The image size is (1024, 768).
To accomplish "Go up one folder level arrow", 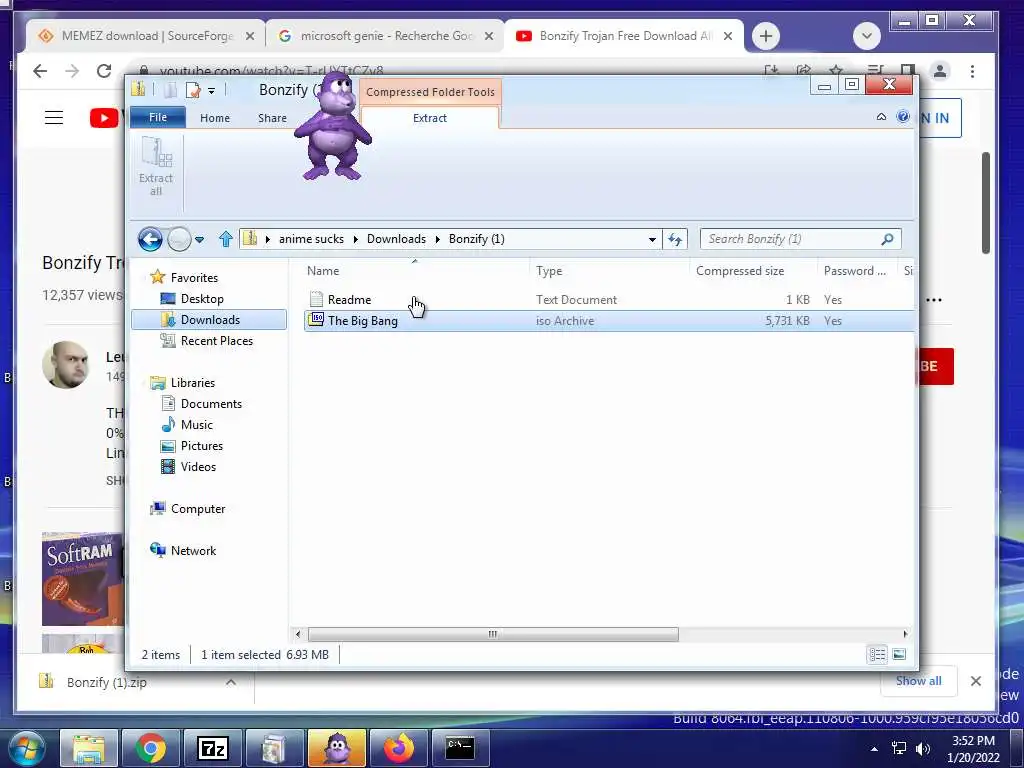I will [225, 240].
